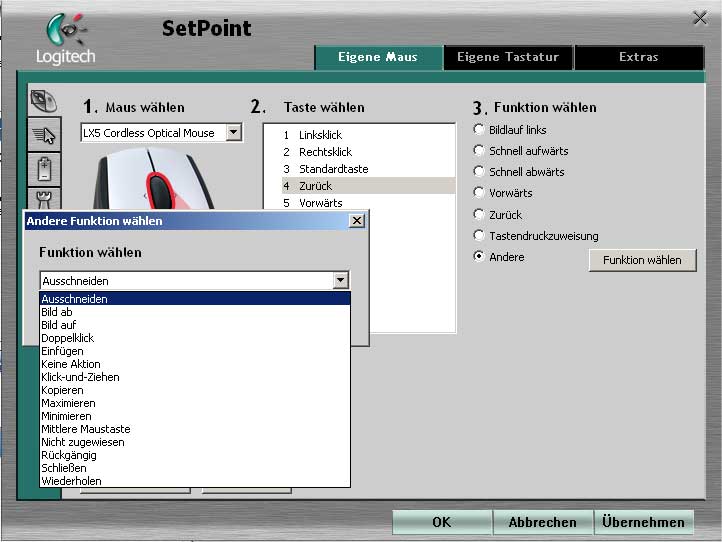Viewport: 722px width, 542px height.
Task: Pick Mittlere Maustaste from the list
Action: coord(195,429)
